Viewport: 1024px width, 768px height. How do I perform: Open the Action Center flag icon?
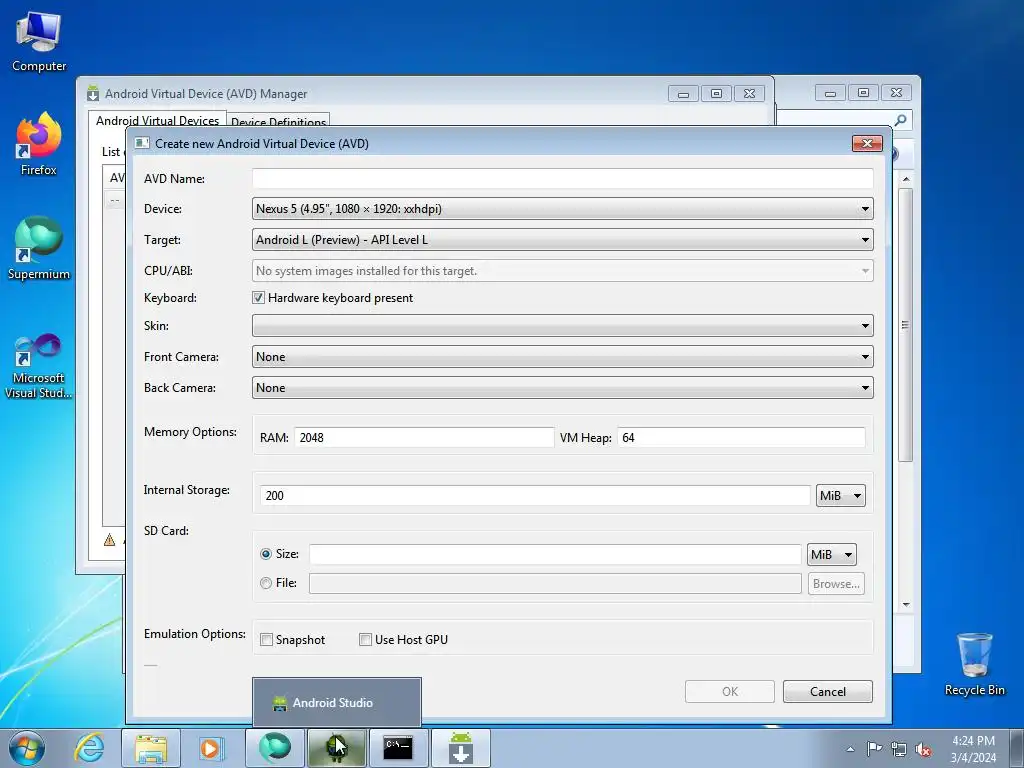(x=874, y=749)
